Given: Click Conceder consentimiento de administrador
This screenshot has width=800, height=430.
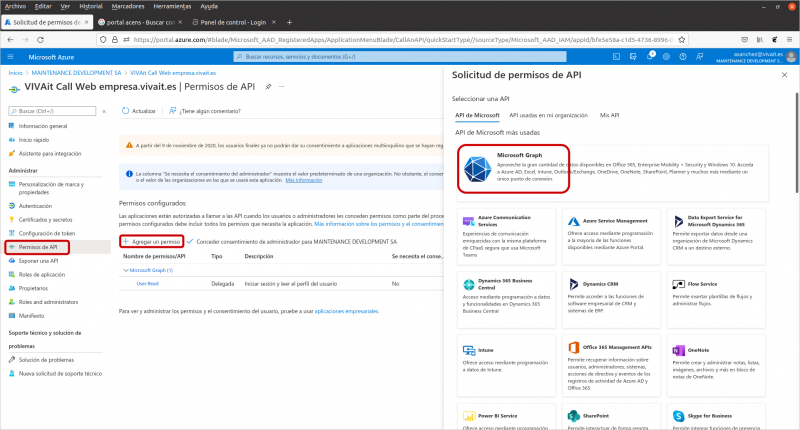Looking at the screenshot, I should pos(292,241).
